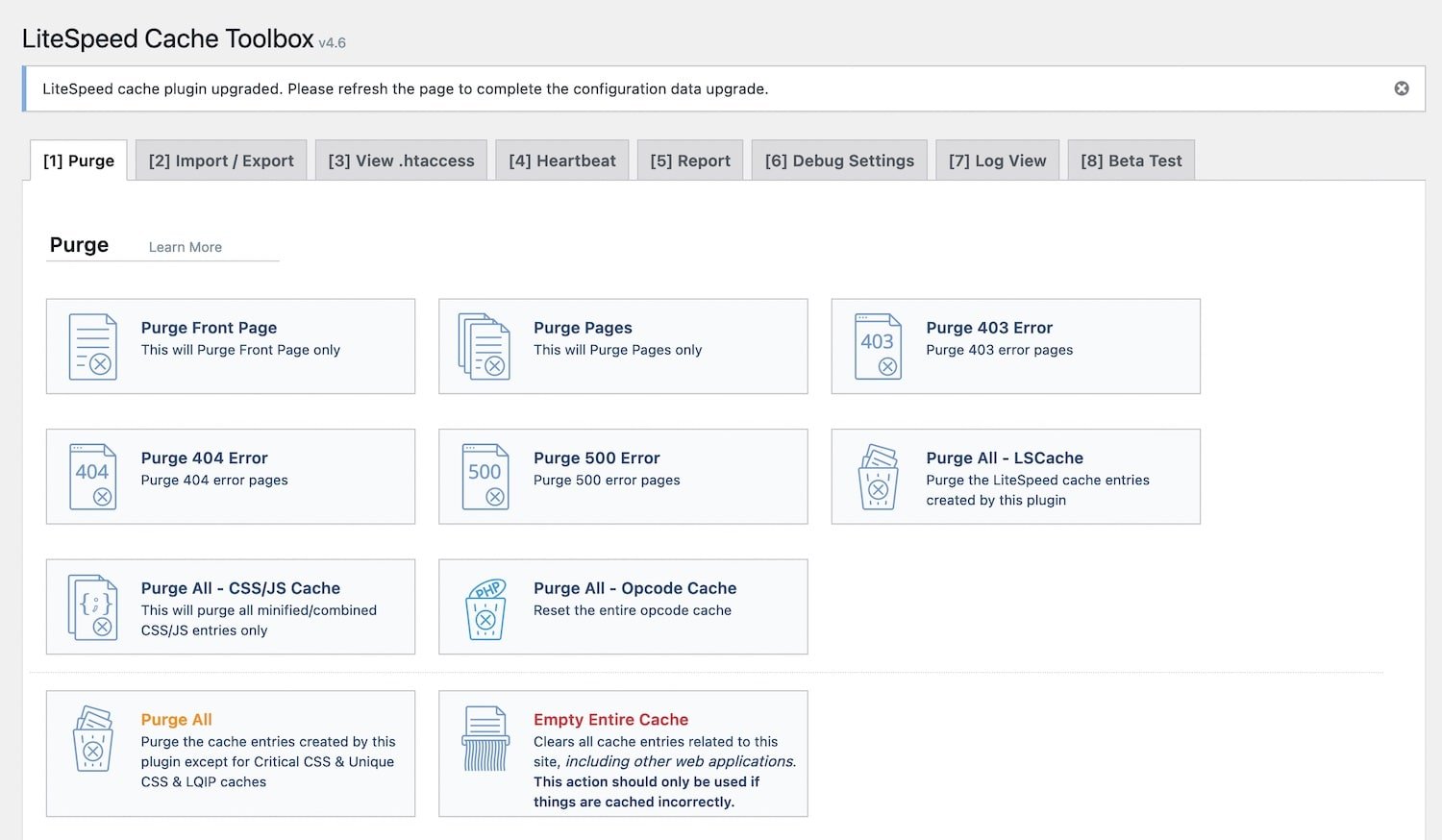Click the 403 error page icon
This screenshot has width=1442, height=840.
[x=878, y=346]
